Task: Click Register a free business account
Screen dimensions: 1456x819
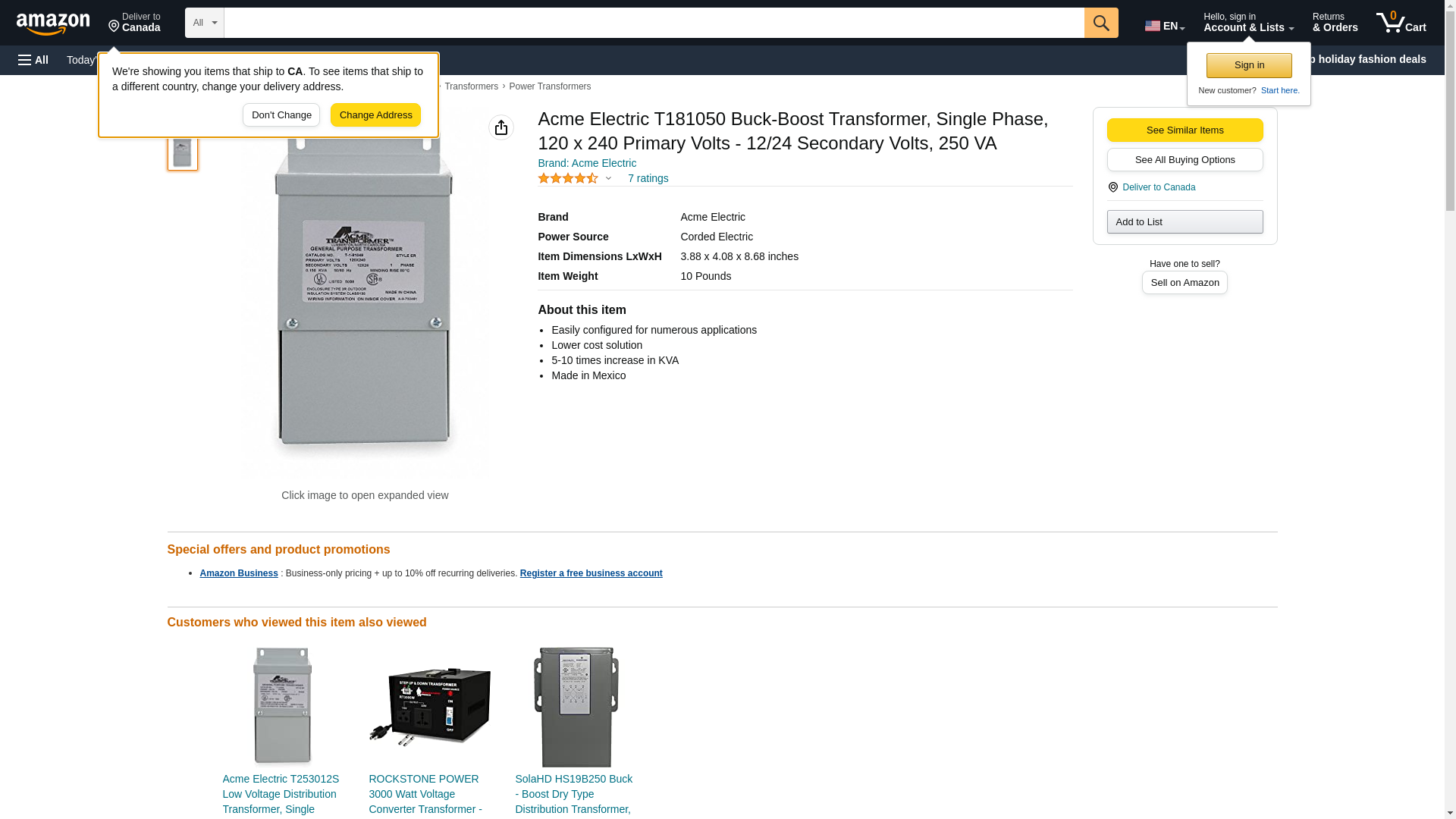Action: coord(591,573)
